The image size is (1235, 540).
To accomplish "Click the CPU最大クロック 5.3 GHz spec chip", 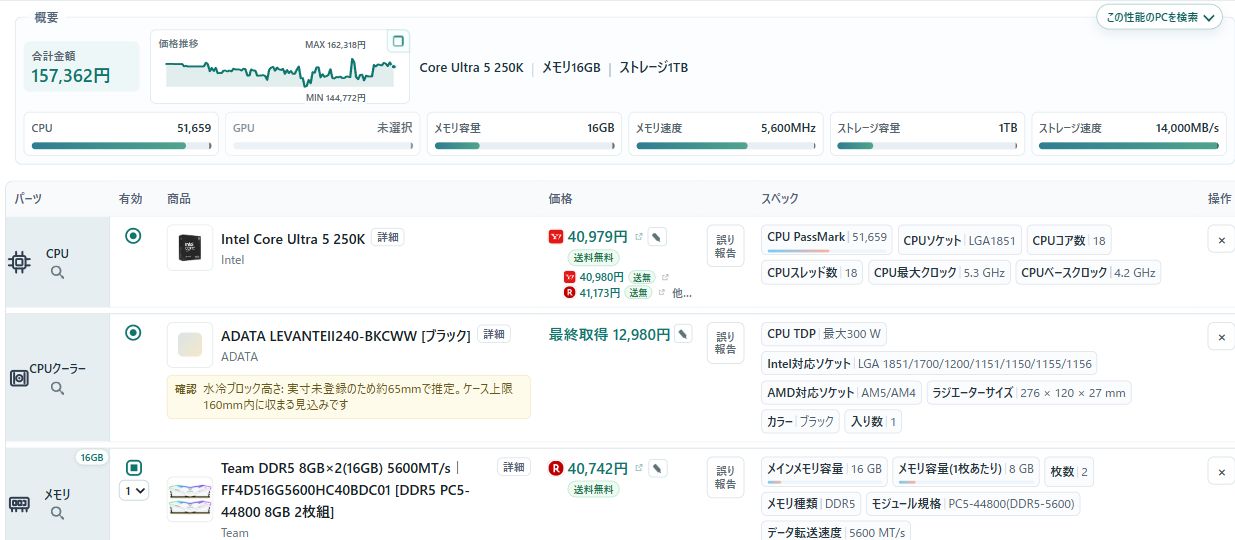I will point(940,273).
